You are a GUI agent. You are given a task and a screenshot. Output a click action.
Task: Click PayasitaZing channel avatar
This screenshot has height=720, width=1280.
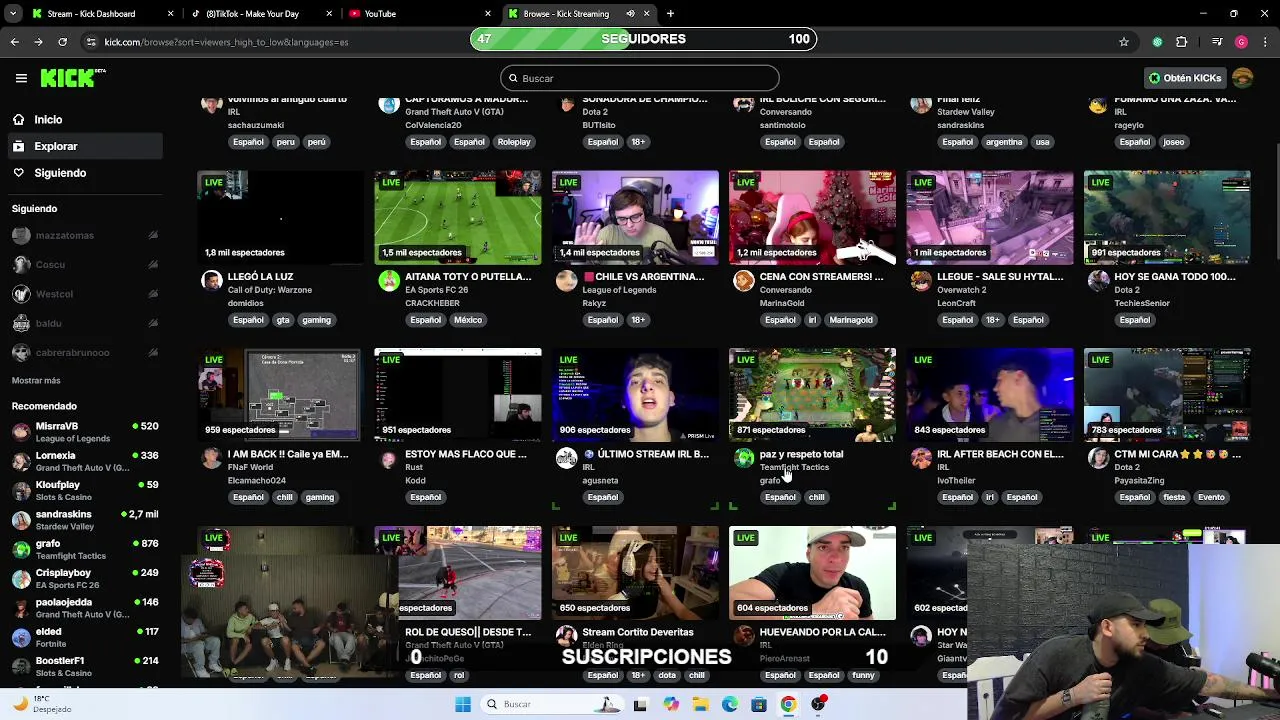(x=1098, y=458)
